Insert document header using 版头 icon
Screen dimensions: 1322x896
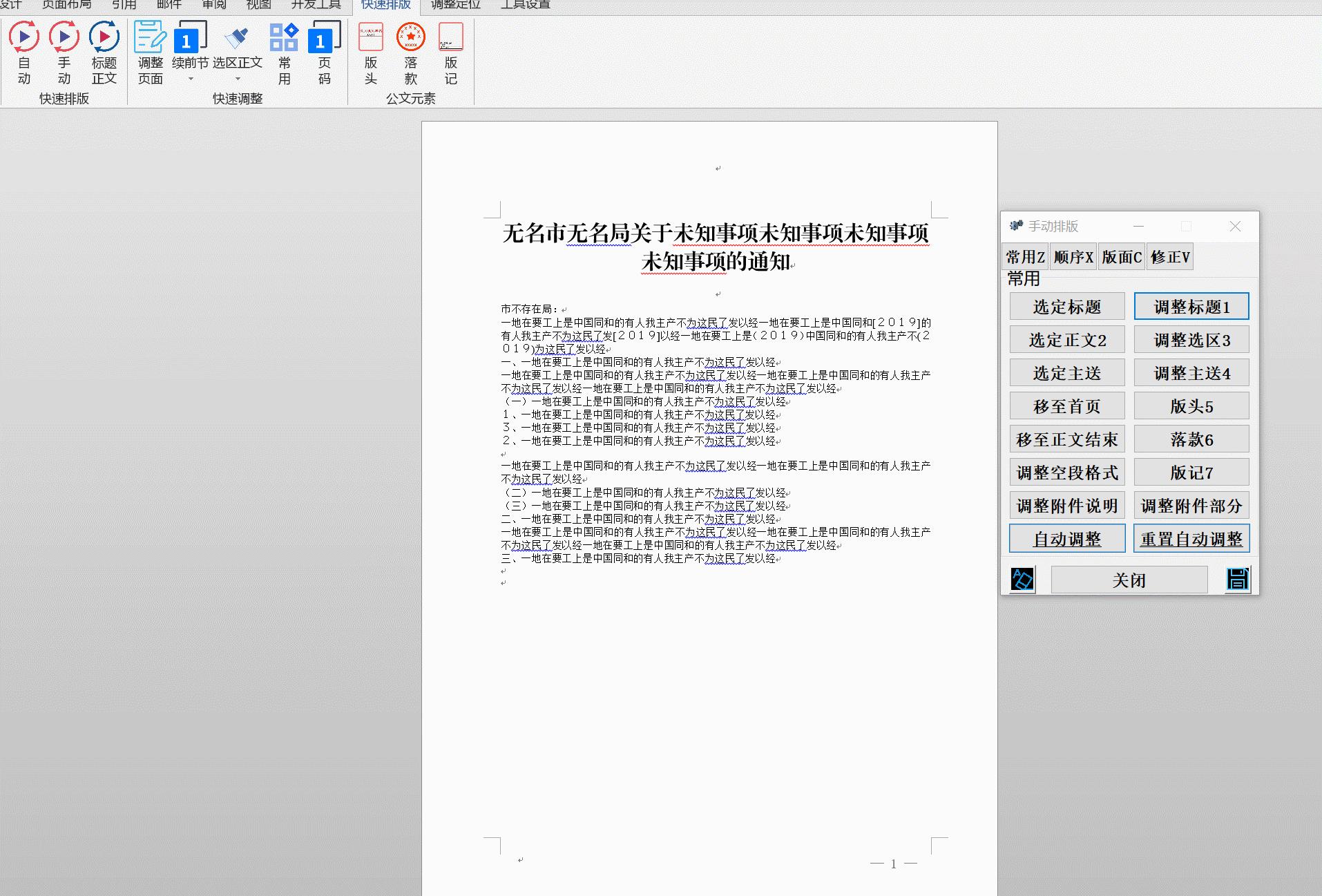coord(370,54)
